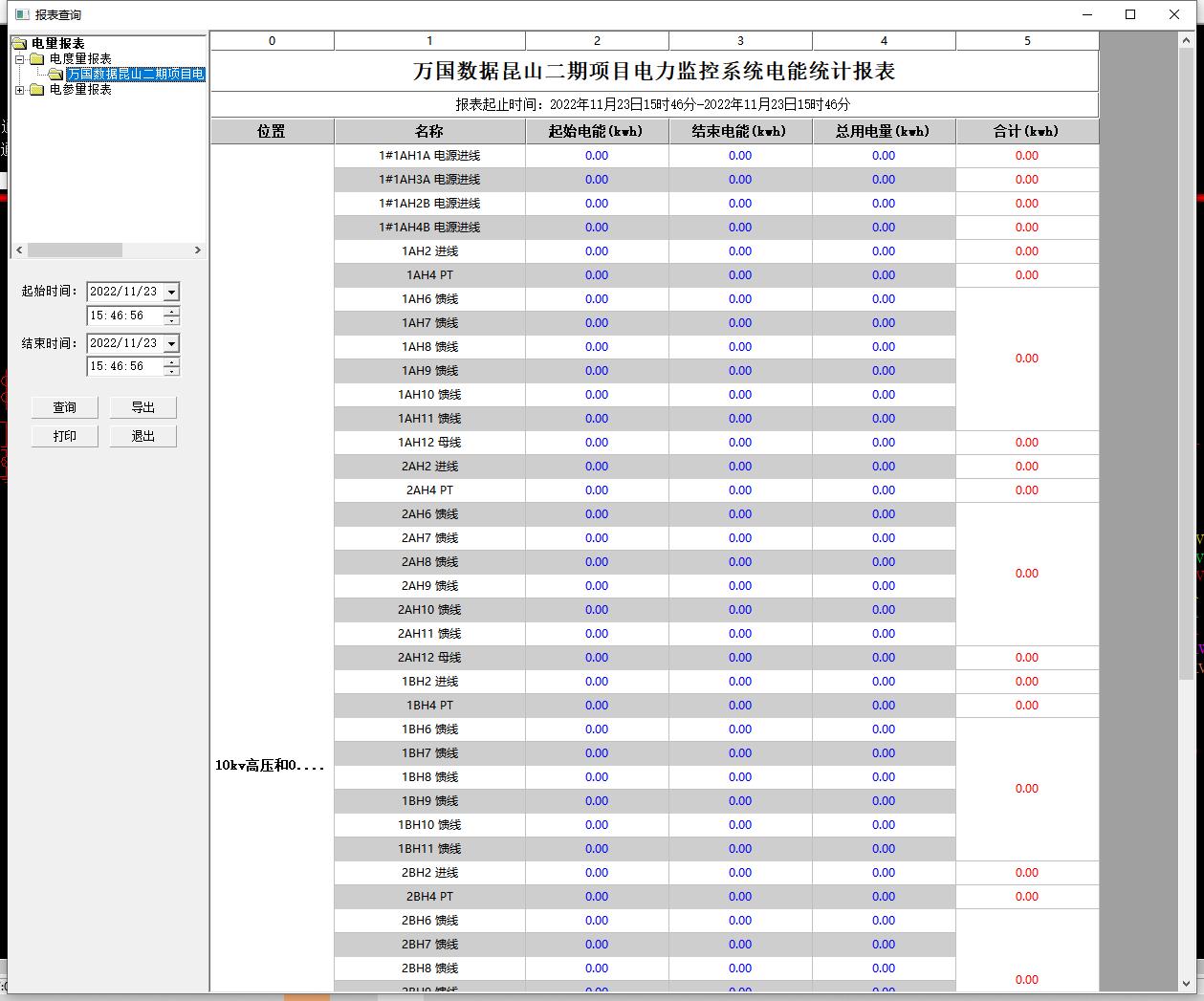Click the tree panel's right scroll arrow
The height and width of the screenshot is (1001, 1204).
198,250
